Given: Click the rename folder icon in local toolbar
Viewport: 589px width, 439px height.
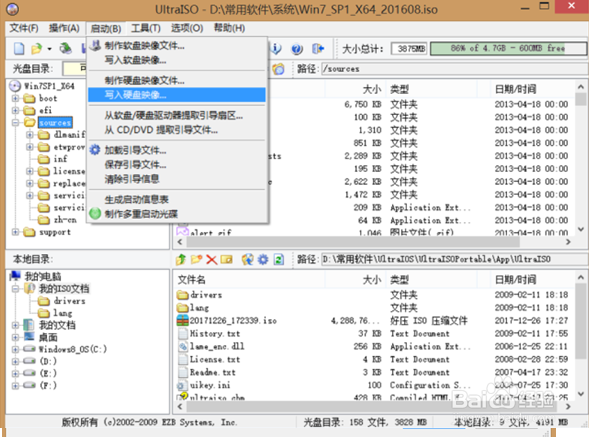Looking at the screenshot, I should [227, 259].
